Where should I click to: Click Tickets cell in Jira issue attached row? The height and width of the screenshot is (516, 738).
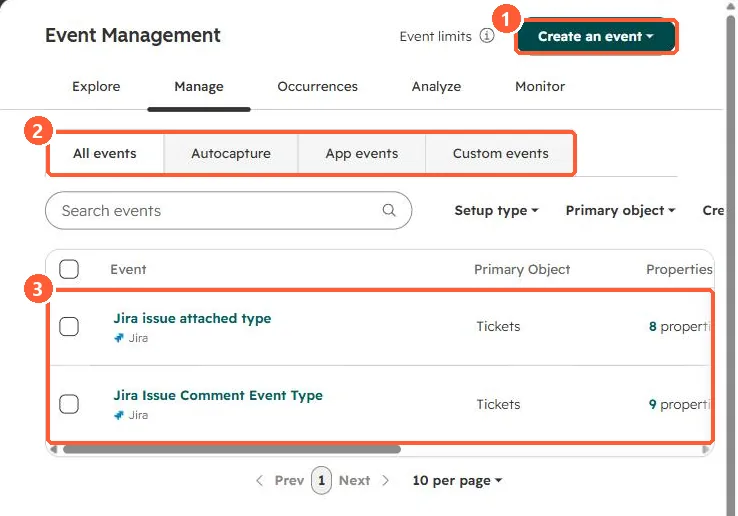(498, 326)
